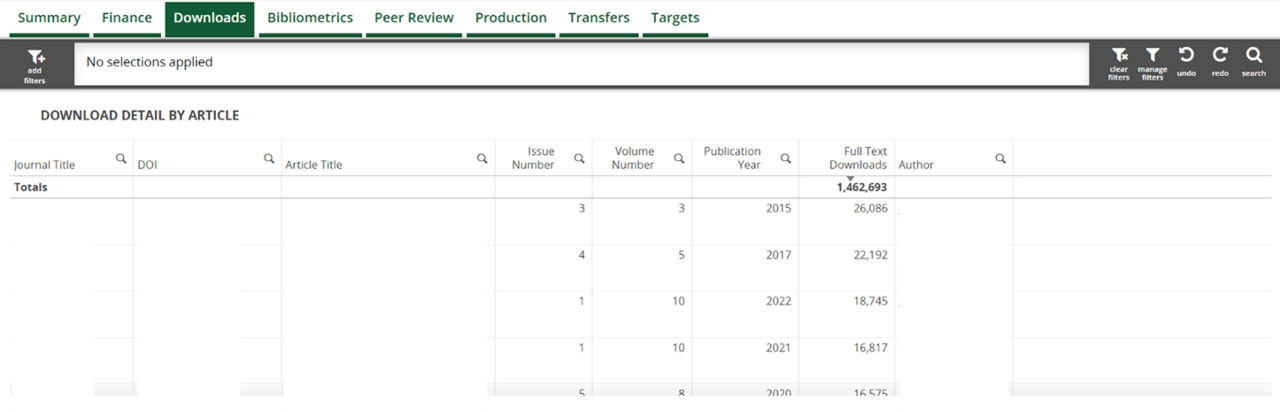Screen dimensions: 1280x412
Task: Select the total value 1,462,693
Action: pos(862,187)
